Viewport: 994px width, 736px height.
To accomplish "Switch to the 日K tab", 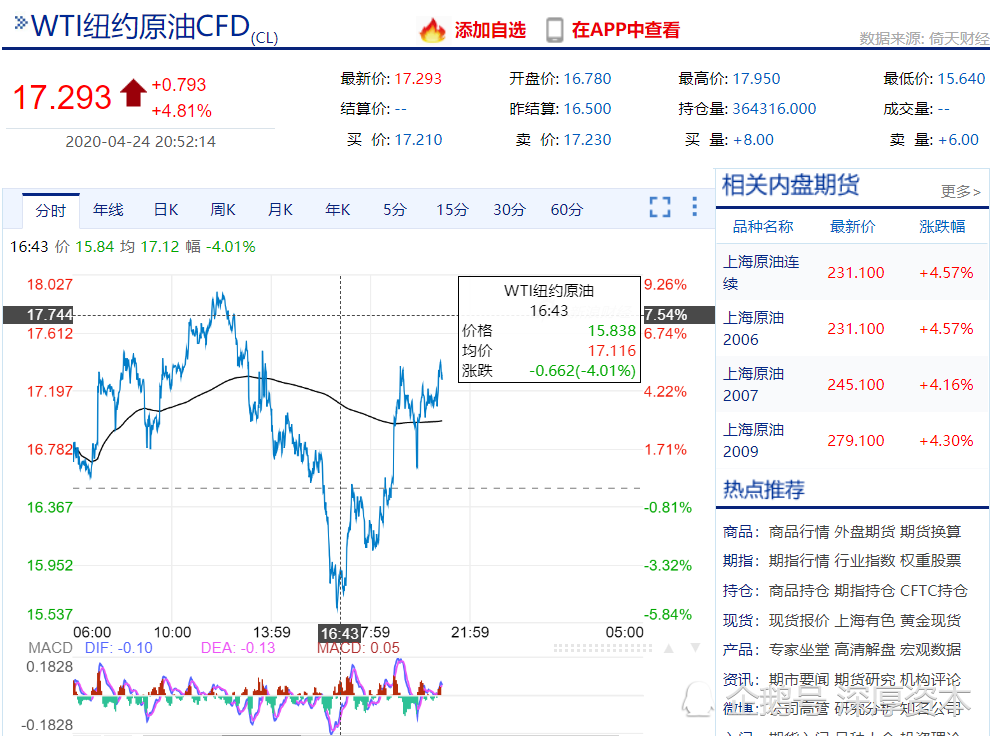I will 166,210.
